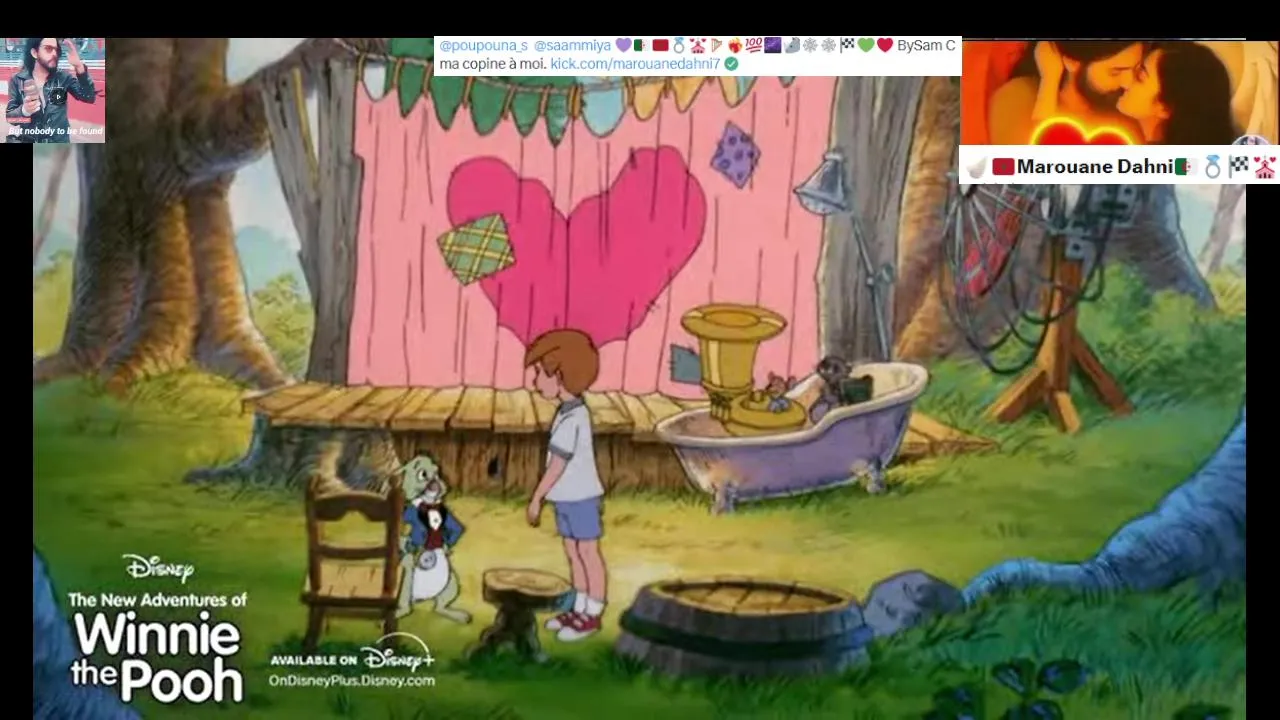This screenshot has height=720, width=1280.
Task: Click the 'ma copine à moi.' text
Action: [x=492, y=64]
